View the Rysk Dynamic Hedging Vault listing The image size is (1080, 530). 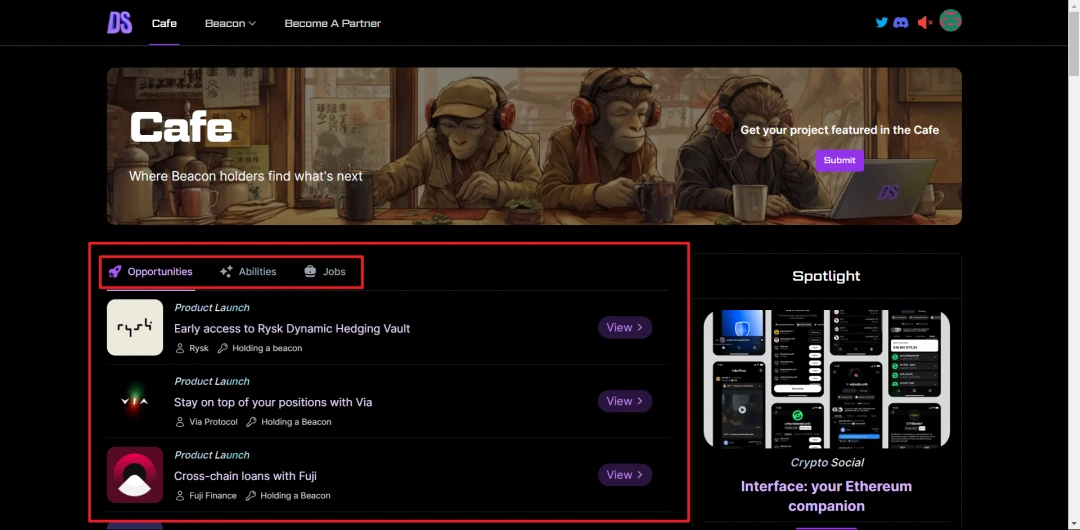tap(625, 327)
